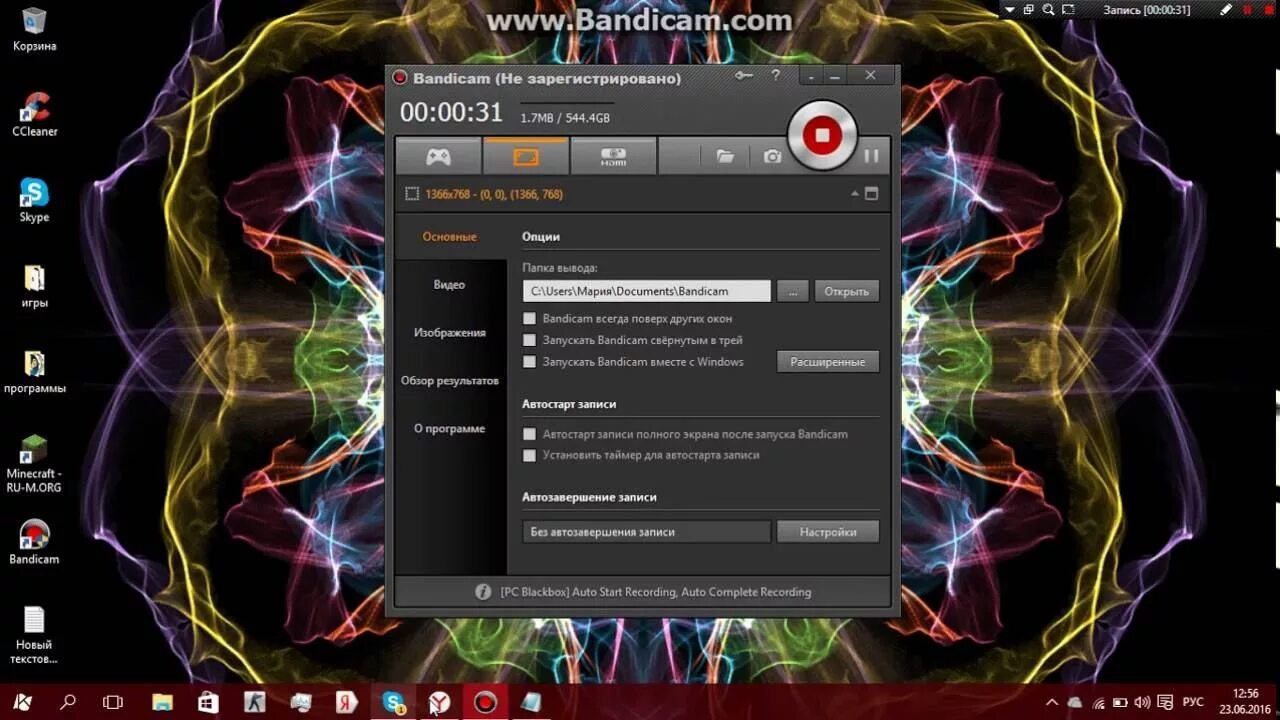
Task: Enable 'Запускать Bandicam свёрнутым в трей' checkbox
Action: tap(530, 340)
